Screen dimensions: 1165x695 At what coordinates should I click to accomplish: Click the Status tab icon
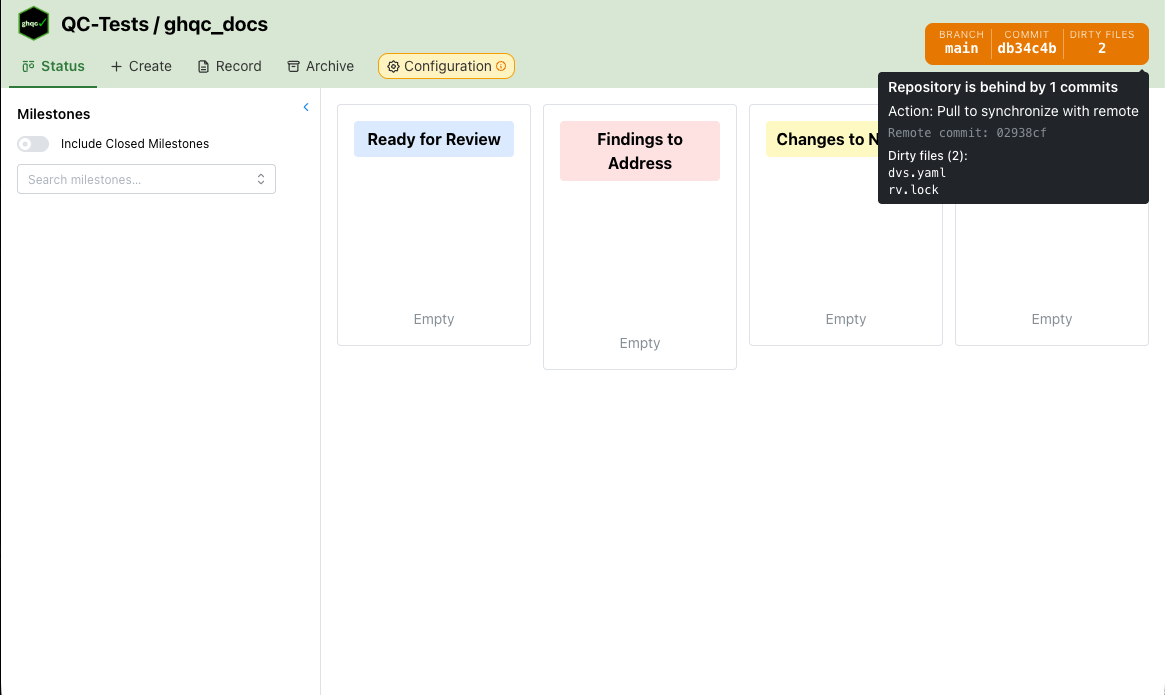point(29,67)
